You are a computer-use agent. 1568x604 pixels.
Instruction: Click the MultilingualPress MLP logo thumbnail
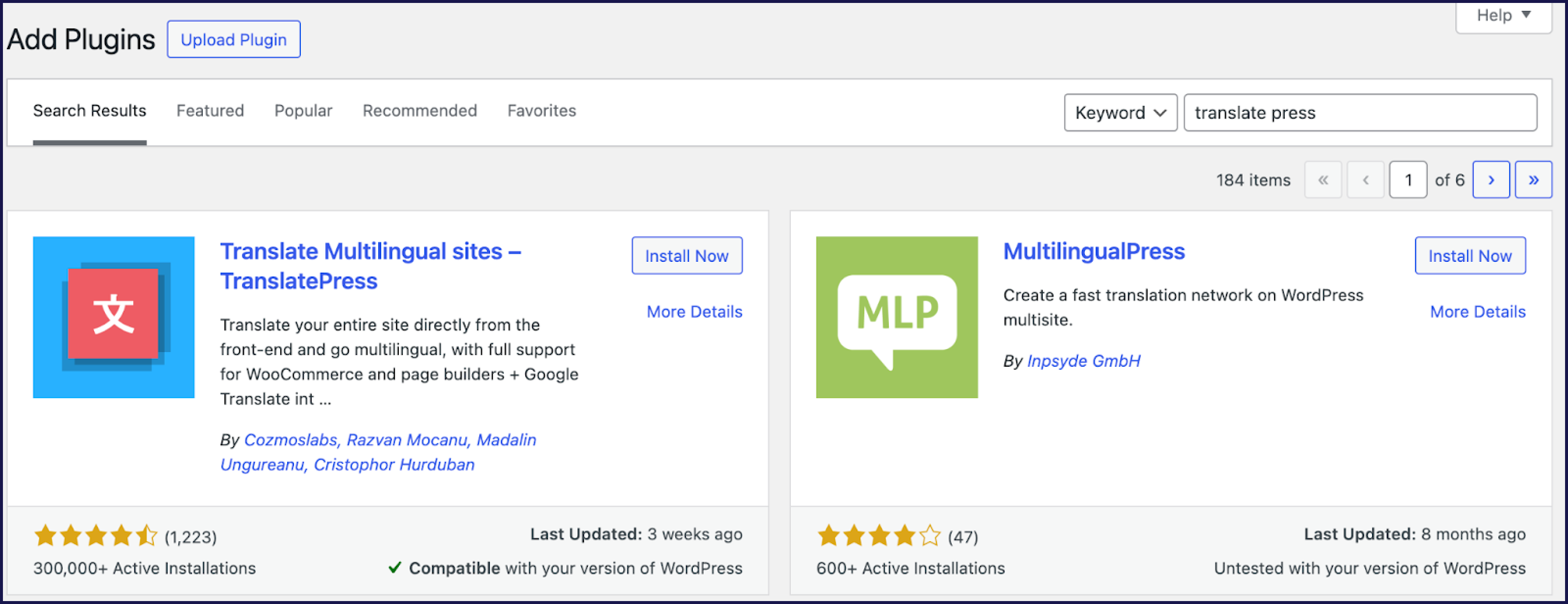pyautogui.click(x=897, y=317)
